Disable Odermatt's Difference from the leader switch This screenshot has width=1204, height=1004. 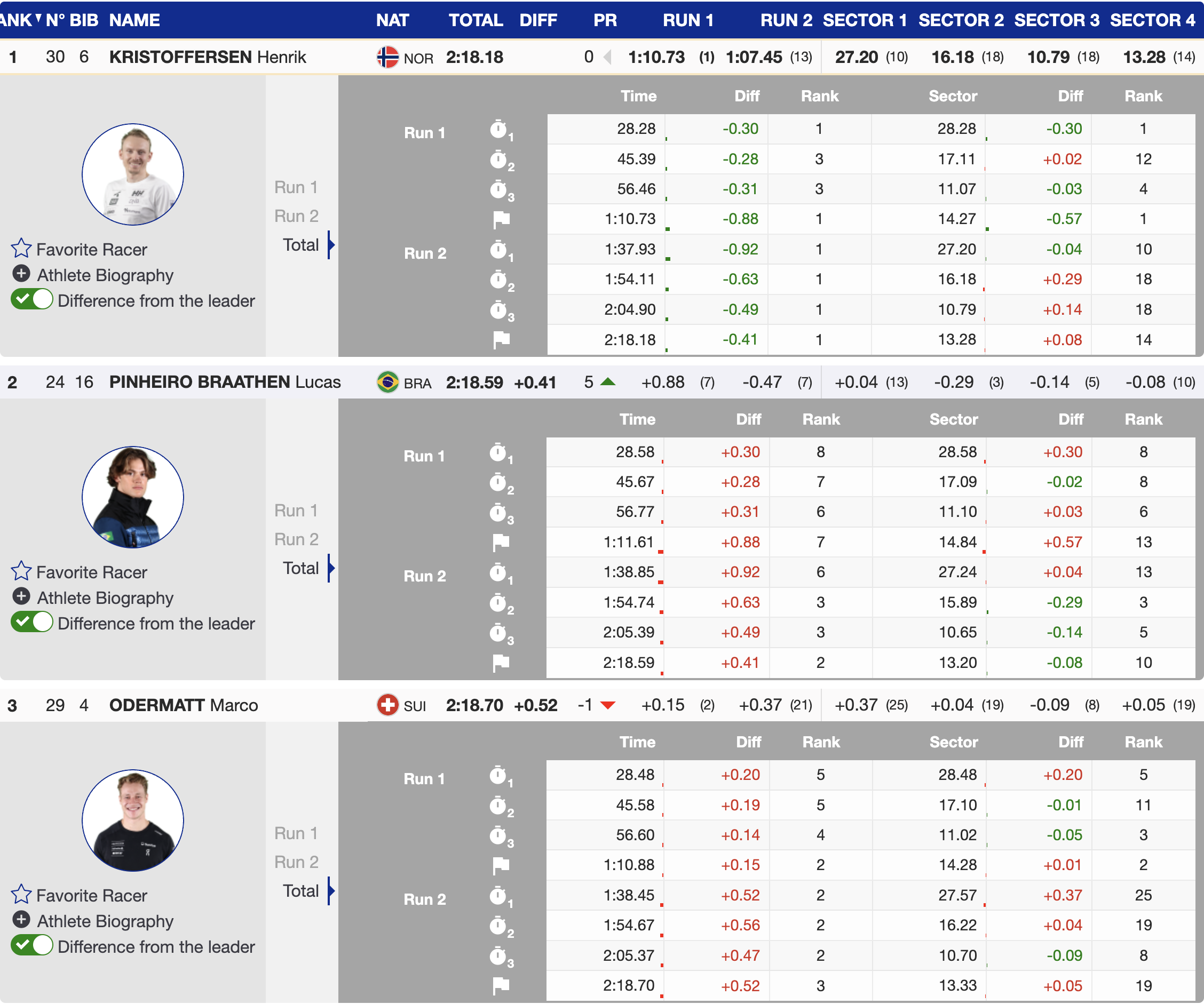click(32, 945)
